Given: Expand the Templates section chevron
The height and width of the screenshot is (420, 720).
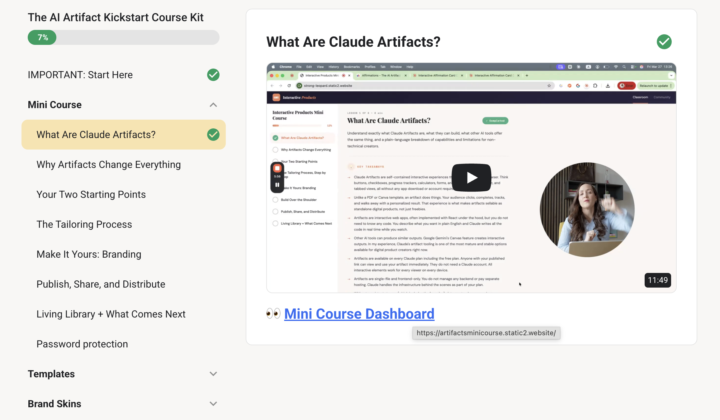Looking at the screenshot, I should pyautogui.click(x=213, y=374).
